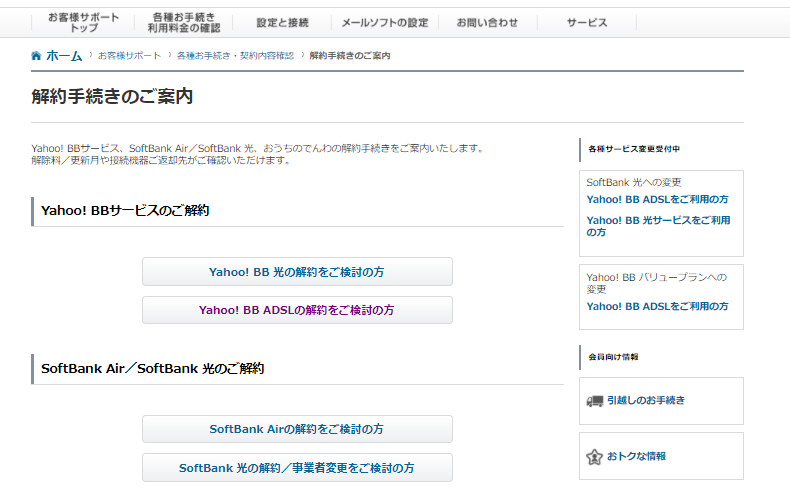Open サービス in top navigation
The image size is (790, 502).
point(587,23)
